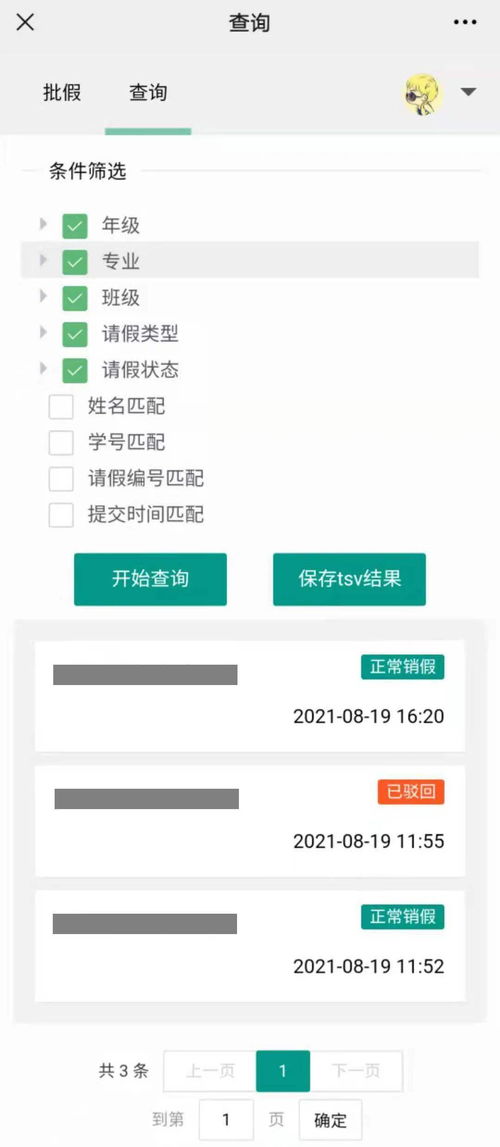Click the 确定 page jump button
Screen dimensions: 500x1147
pos(330,1120)
